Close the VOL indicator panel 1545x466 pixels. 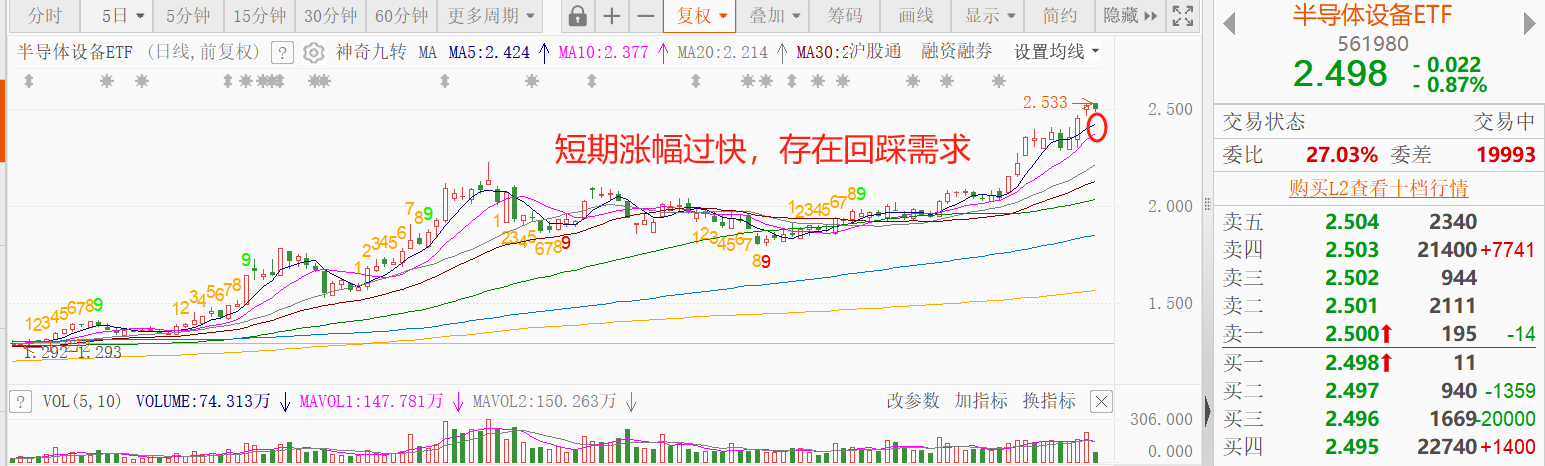point(1101,402)
